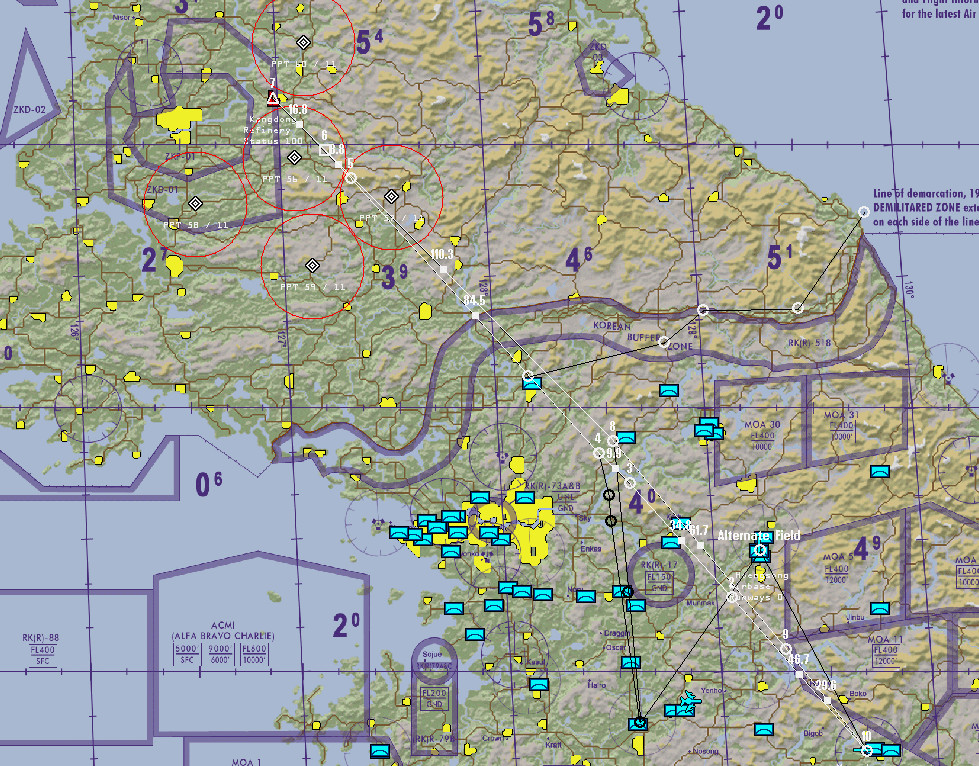Viewport: 979px width, 766px height.
Task: Select the steerpoint 2 circle near Murmak
Action: coord(732,597)
